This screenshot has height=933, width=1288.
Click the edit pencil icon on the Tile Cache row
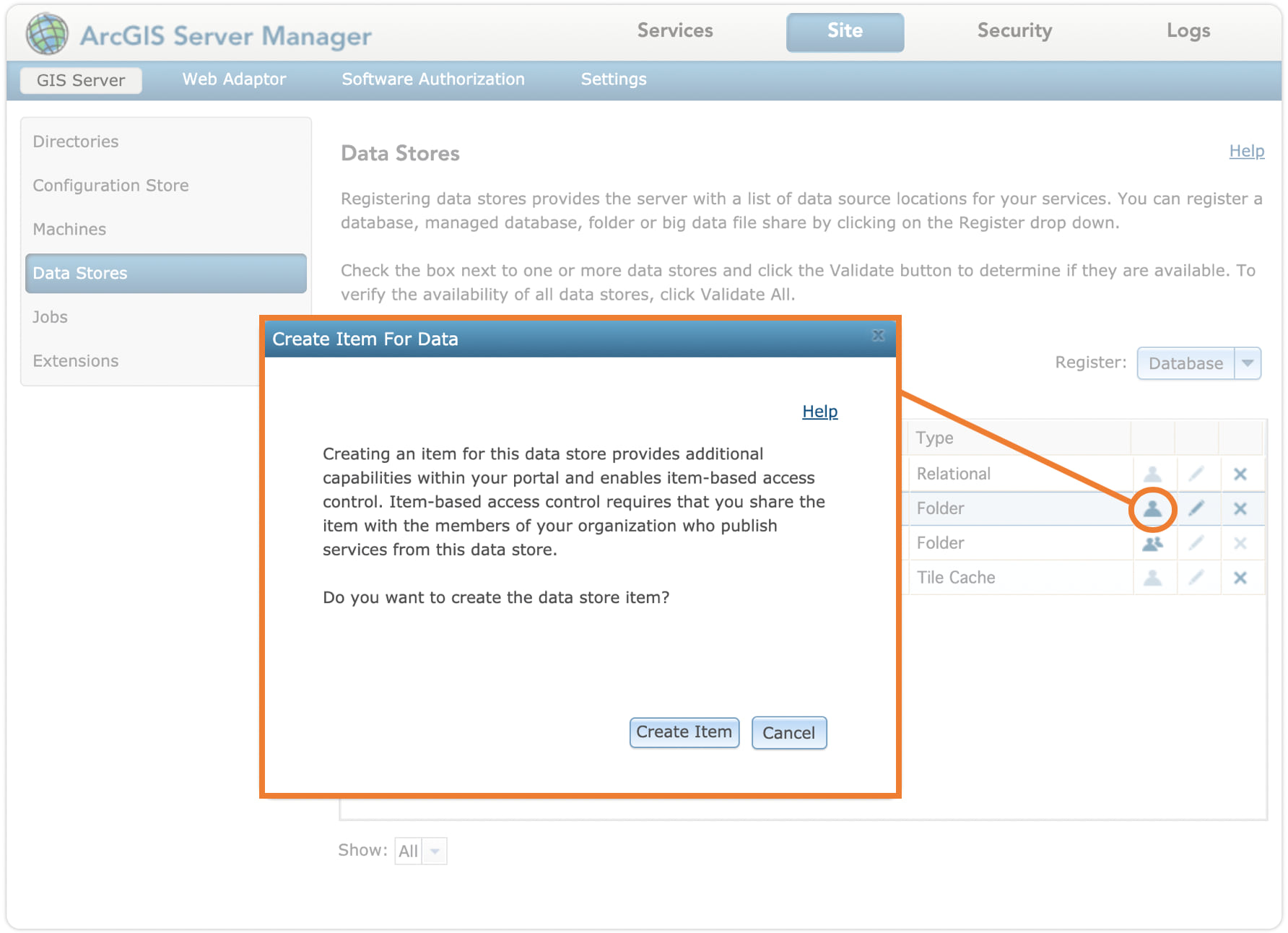pos(1197,577)
